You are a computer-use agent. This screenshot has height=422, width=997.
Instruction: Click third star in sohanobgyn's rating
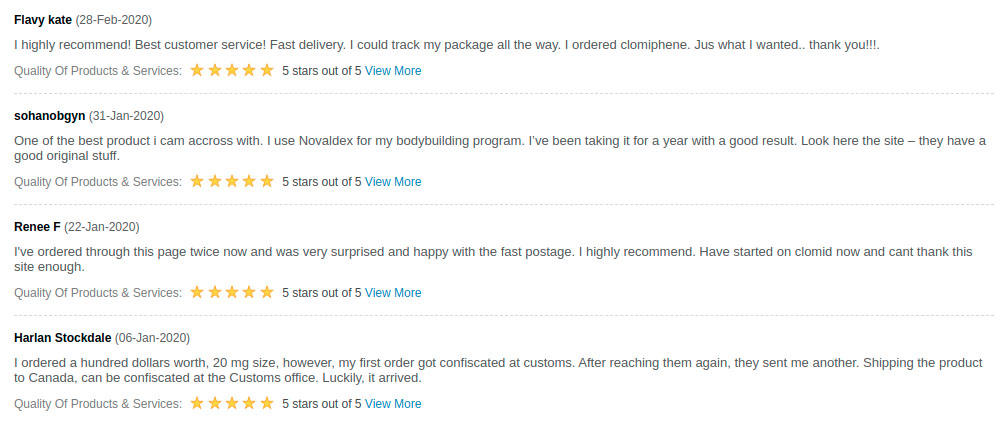pos(232,181)
